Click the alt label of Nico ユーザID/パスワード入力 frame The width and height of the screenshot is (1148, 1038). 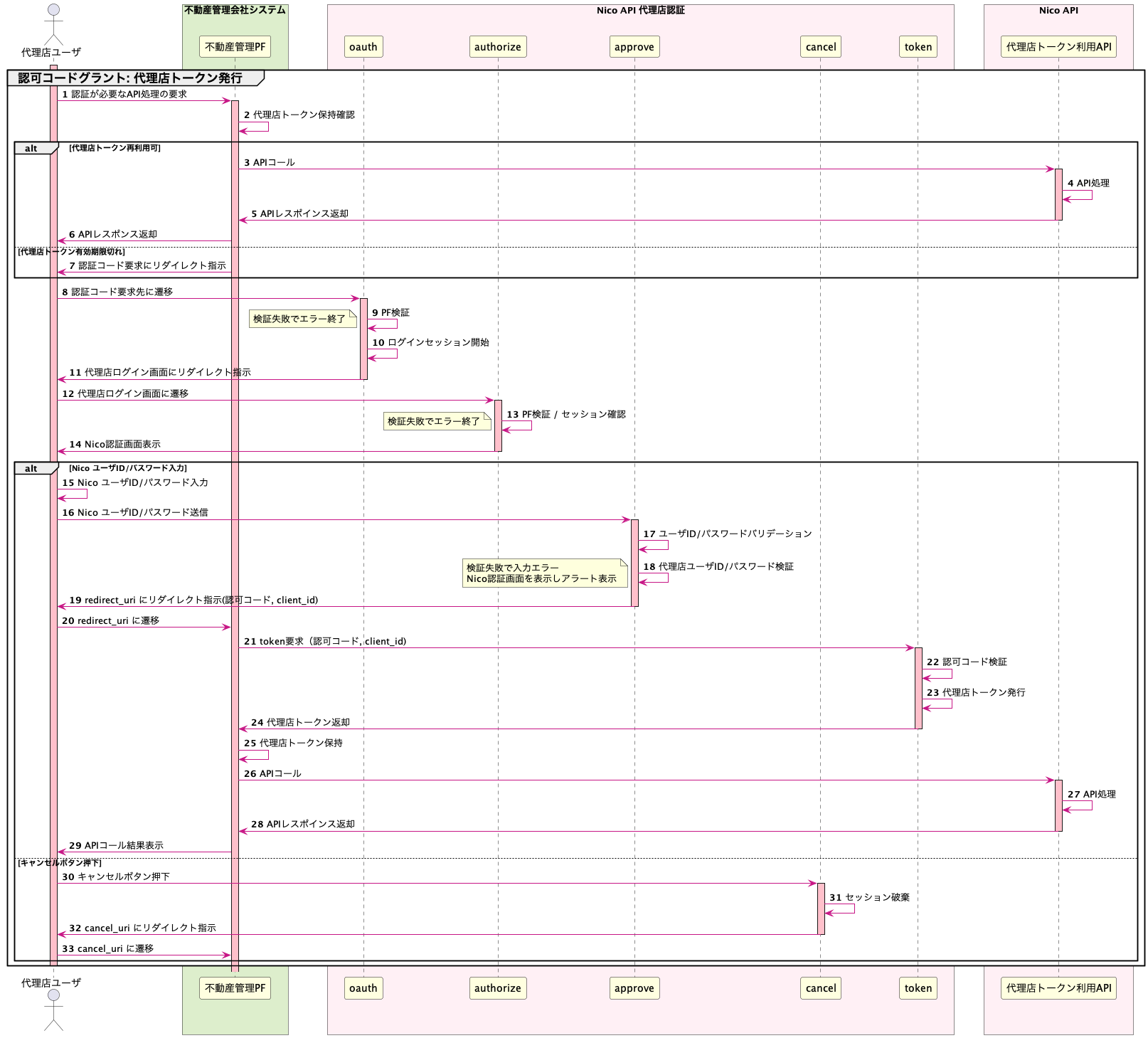pos(31,468)
